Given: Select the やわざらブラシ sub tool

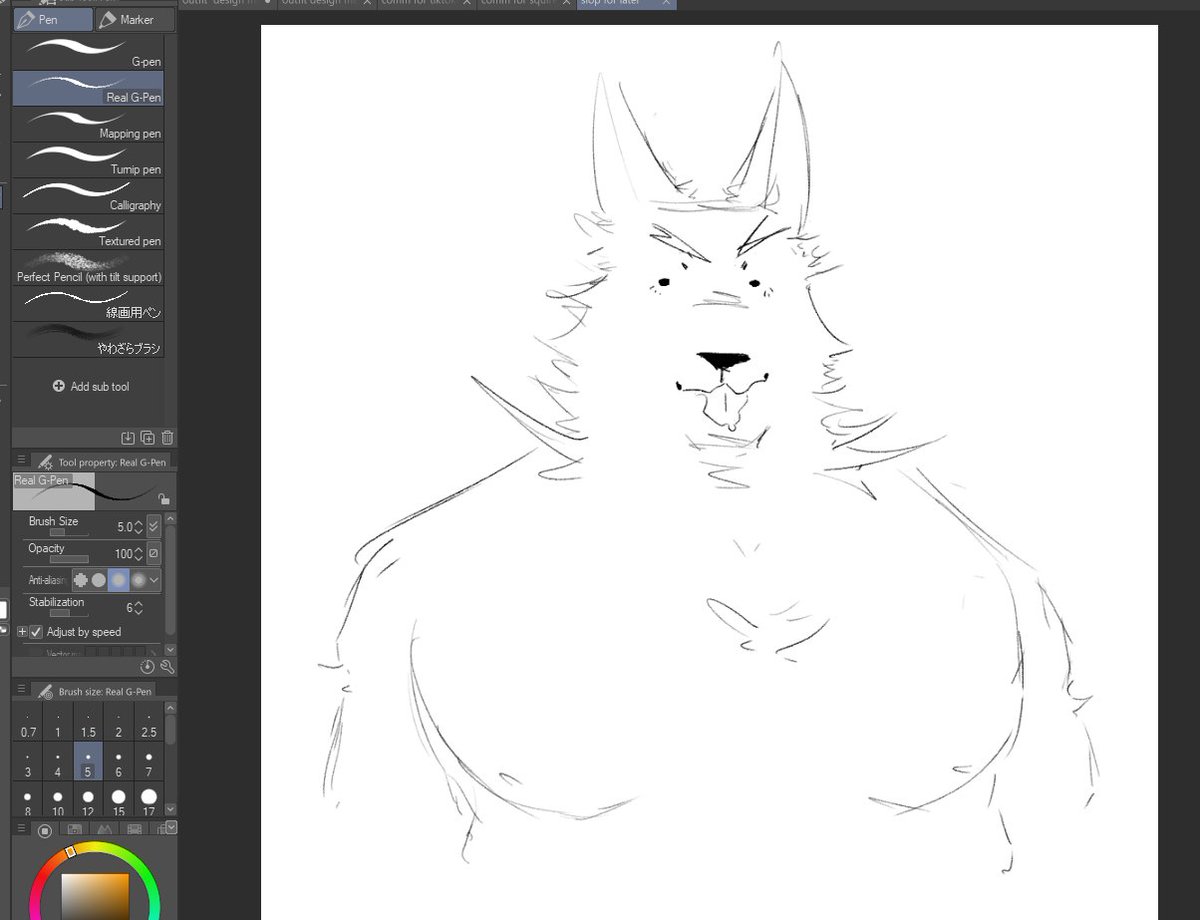Looking at the screenshot, I should pos(88,340).
